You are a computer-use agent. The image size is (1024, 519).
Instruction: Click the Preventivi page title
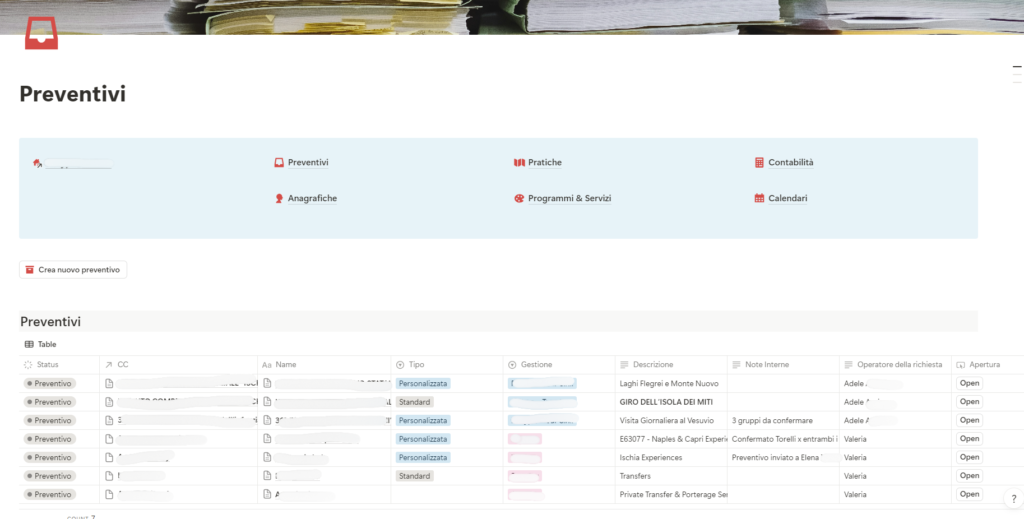(x=72, y=94)
